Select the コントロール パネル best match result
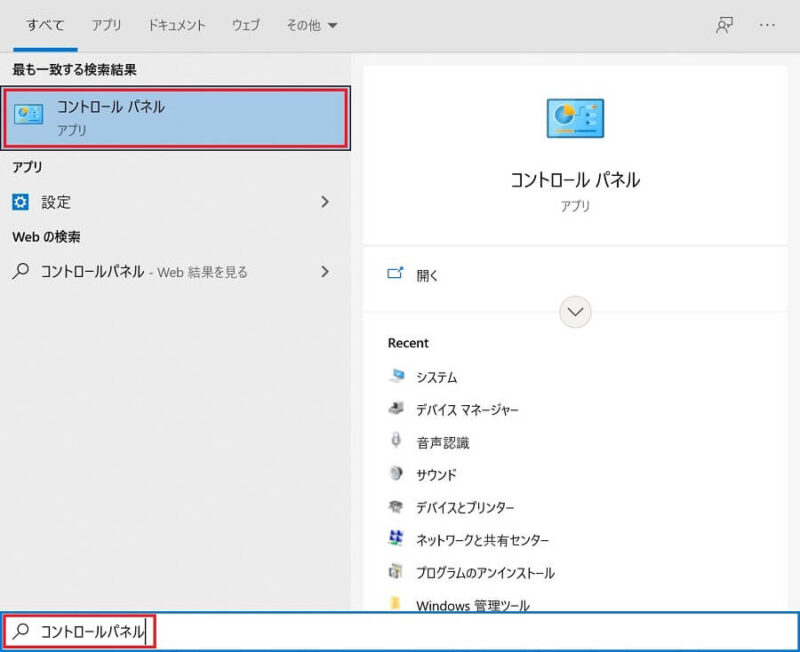 (176, 118)
